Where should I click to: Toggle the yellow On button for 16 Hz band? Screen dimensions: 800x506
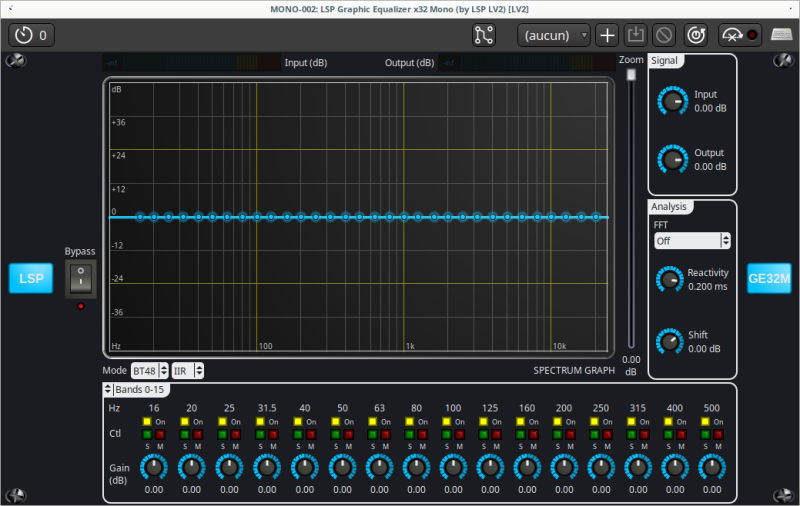(147, 422)
